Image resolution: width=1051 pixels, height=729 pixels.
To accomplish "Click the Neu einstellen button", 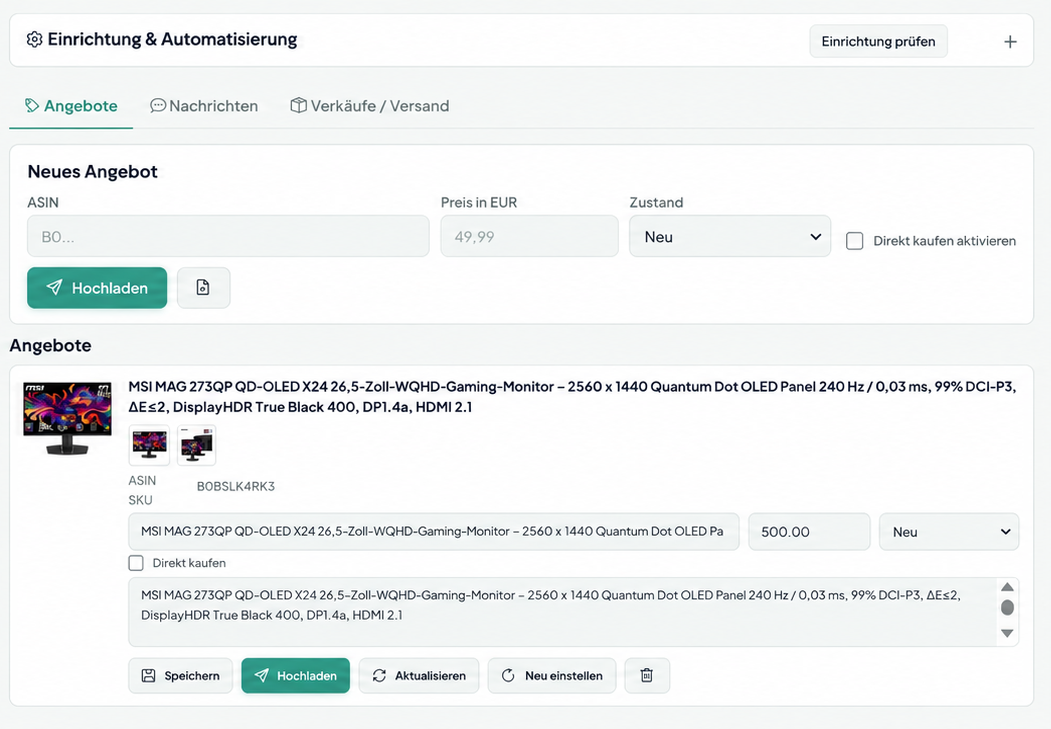I will [552, 675].
